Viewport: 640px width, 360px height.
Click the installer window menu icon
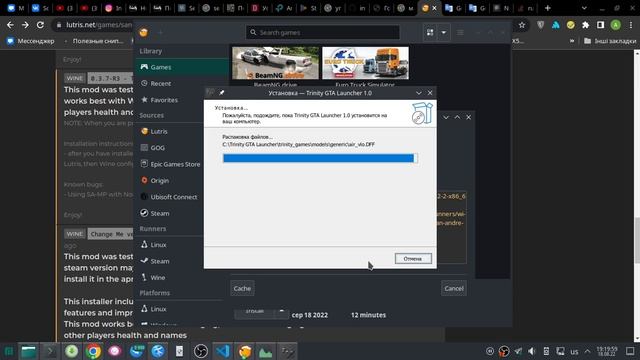tap(210, 93)
